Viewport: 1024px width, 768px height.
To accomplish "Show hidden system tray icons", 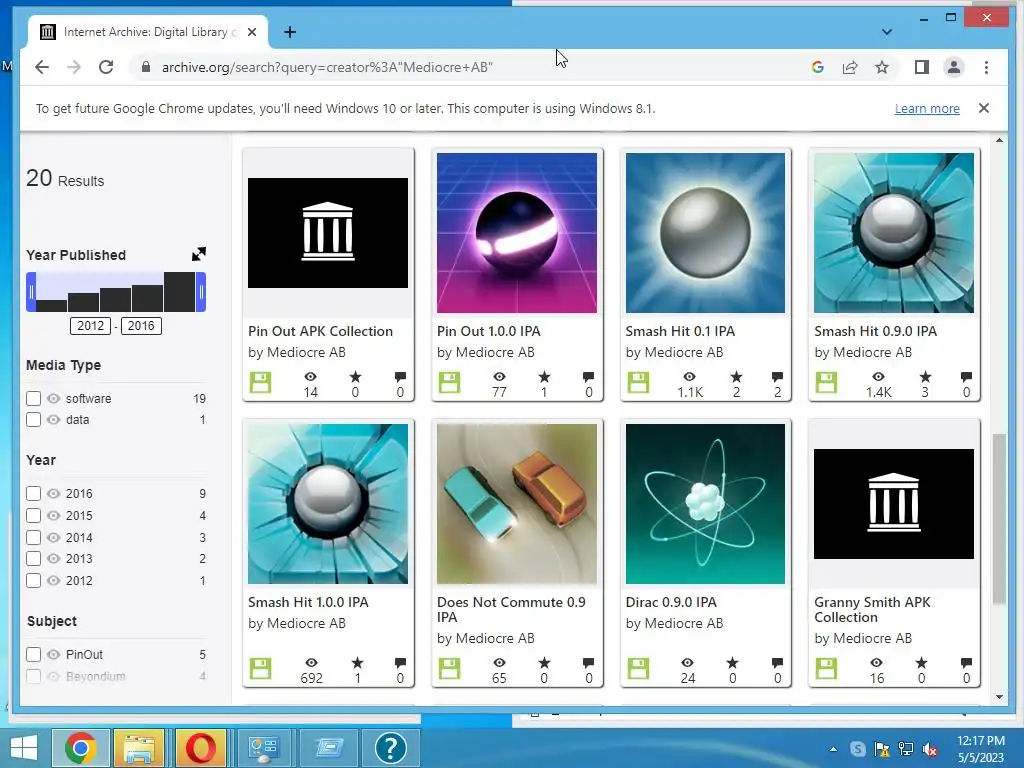I will [x=833, y=749].
